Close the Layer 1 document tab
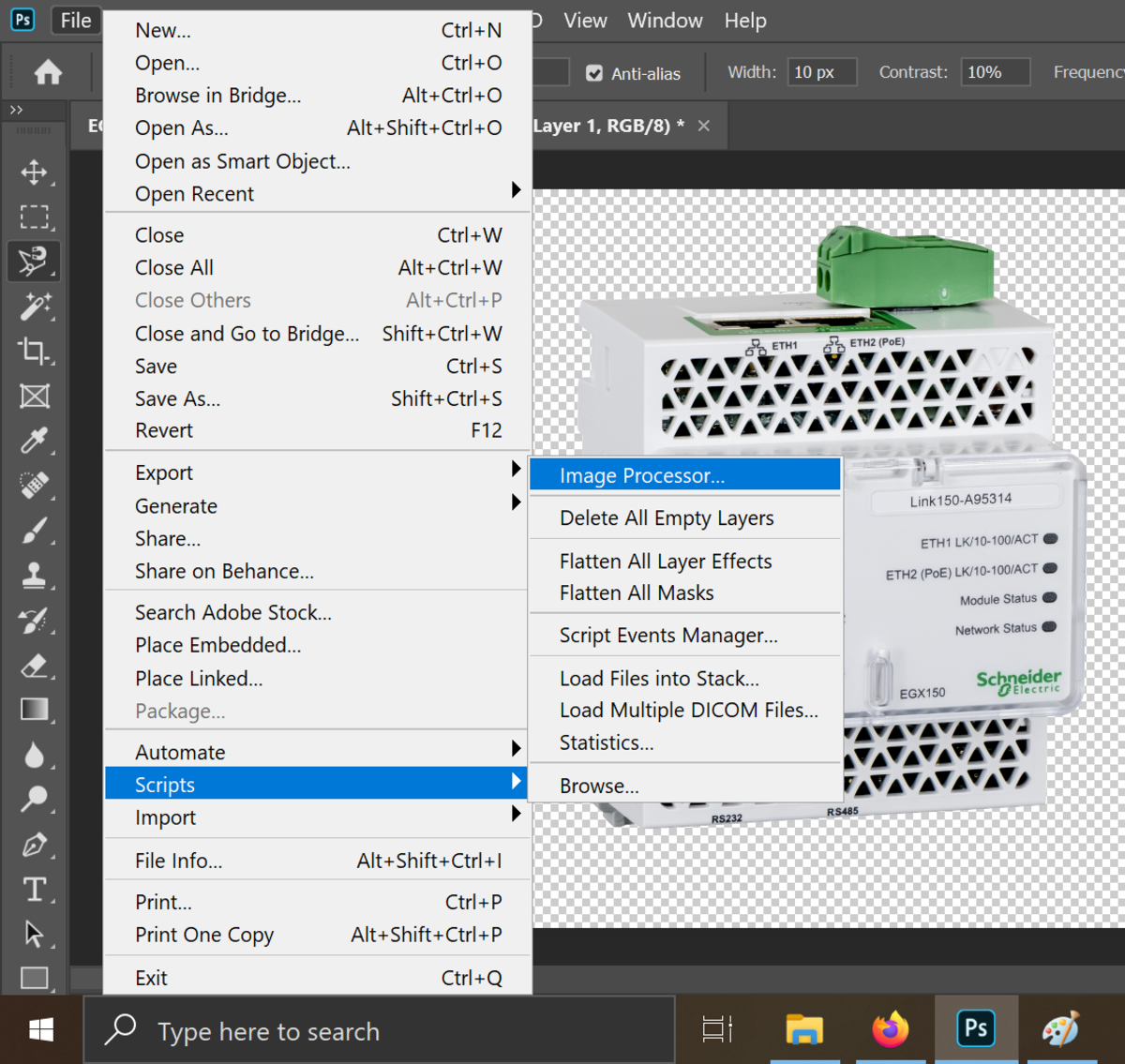1125x1064 pixels. click(x=704, y=126)
